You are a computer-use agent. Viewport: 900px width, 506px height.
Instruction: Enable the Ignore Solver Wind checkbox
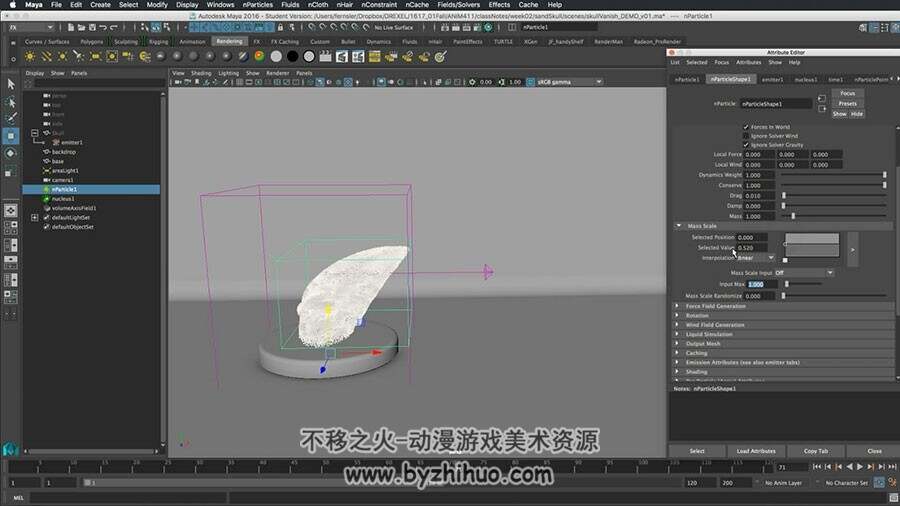746,136
